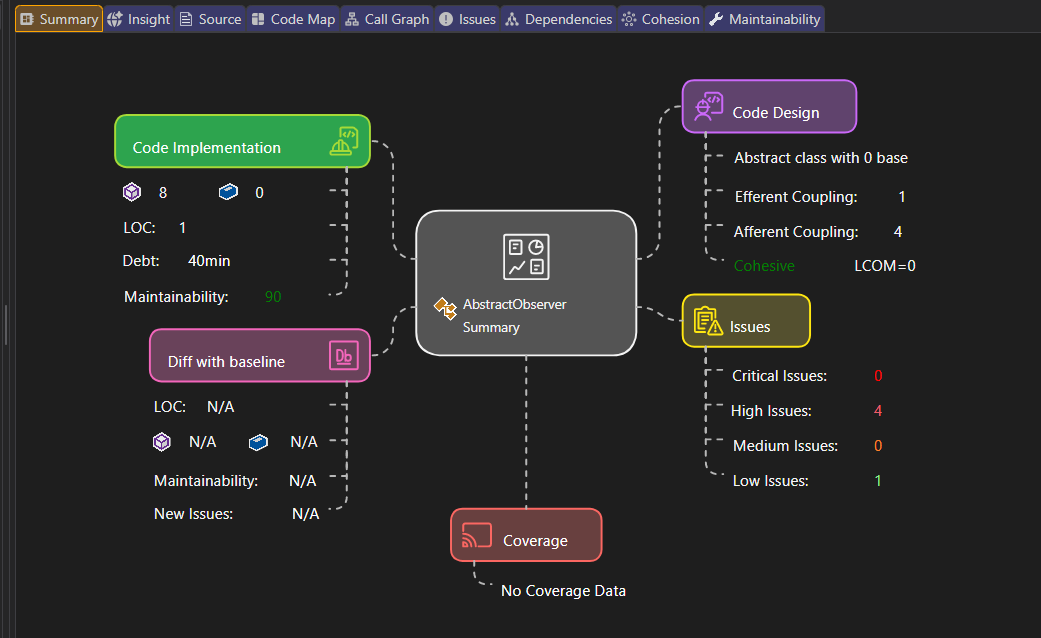The height and width of the screenshot is (638, 1041).
Task: Click the warning clipboard icon on Issues node
Action: (x=707, y=321)
